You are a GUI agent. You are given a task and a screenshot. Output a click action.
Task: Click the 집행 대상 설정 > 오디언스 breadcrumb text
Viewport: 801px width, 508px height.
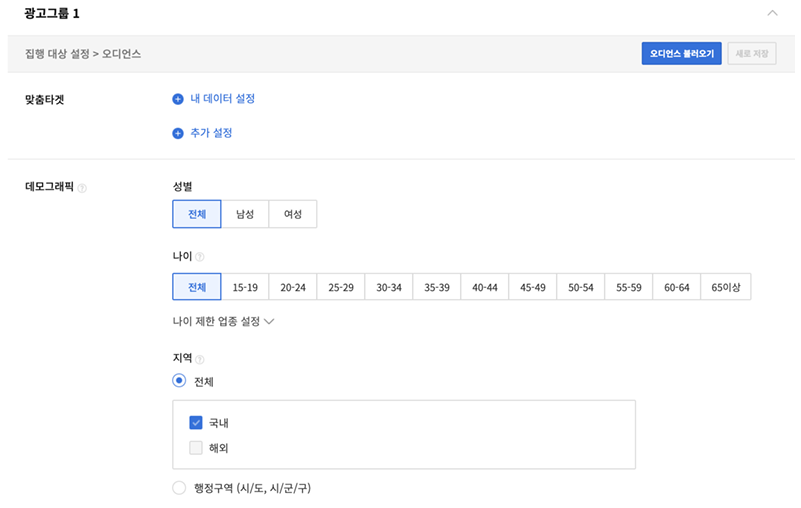coord(83,54)
